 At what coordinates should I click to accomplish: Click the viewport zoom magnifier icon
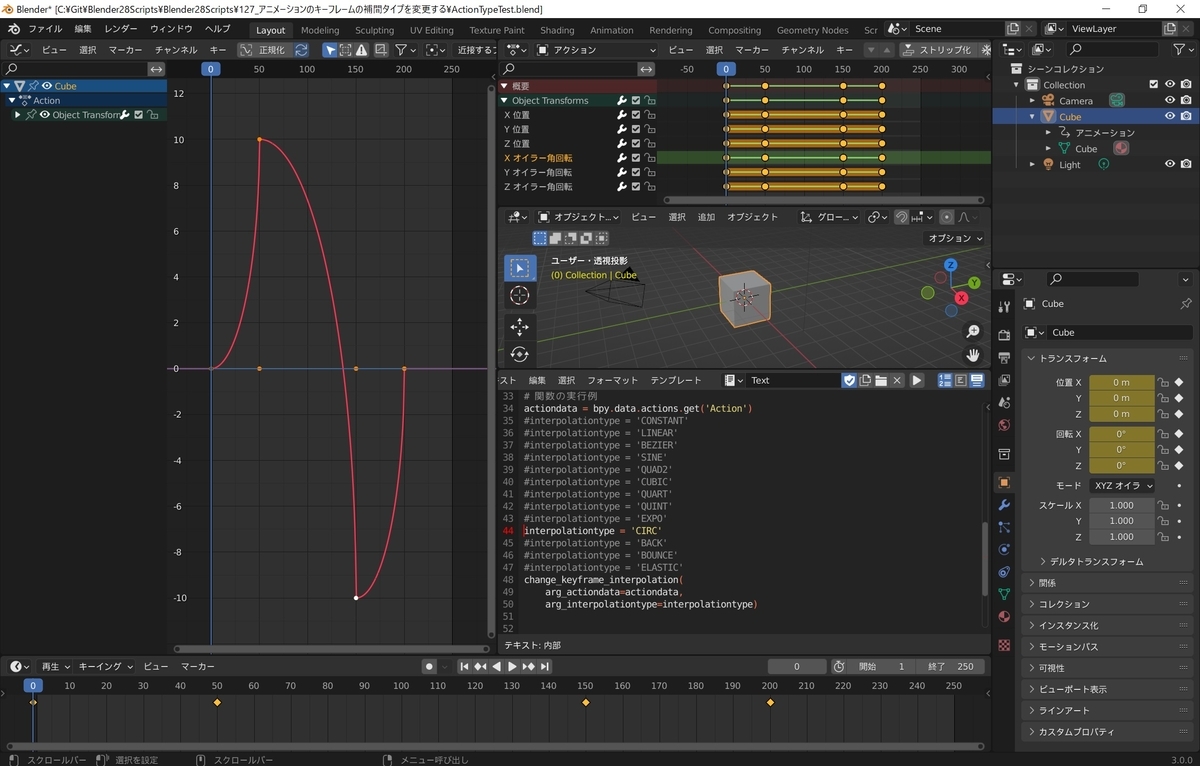click(x=972, y=332)
